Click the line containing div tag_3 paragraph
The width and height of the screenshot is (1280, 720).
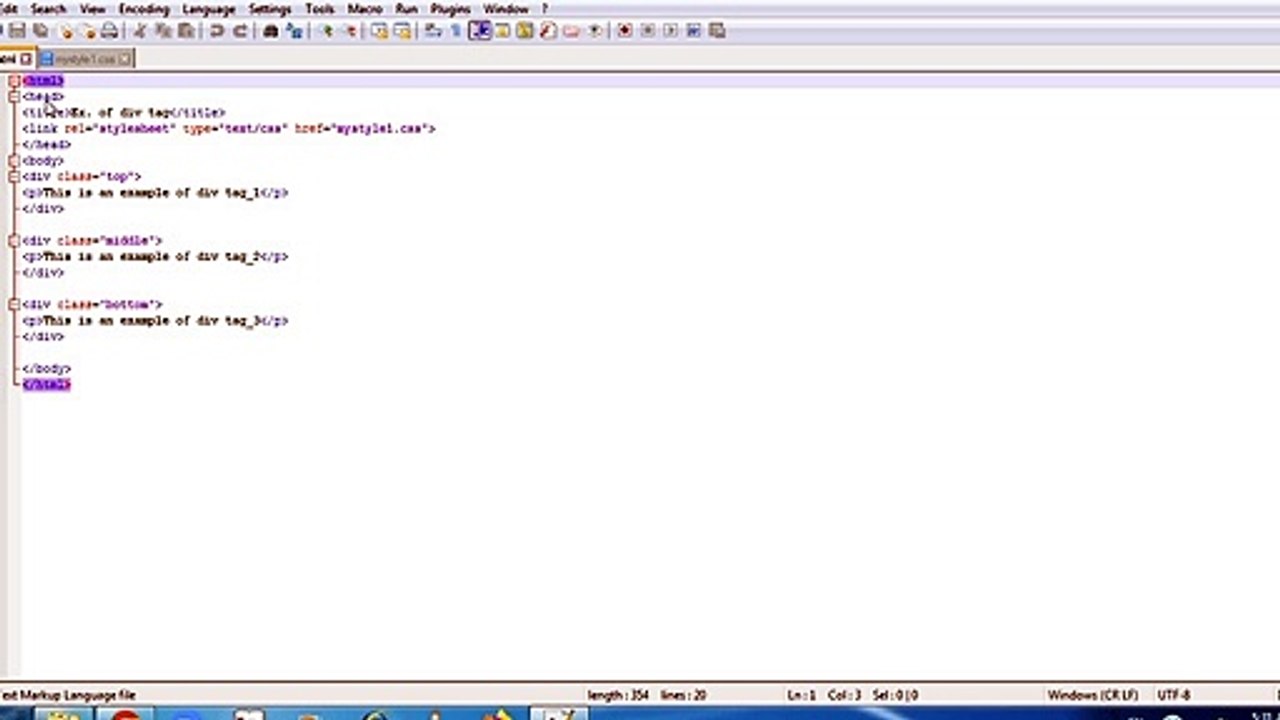tap(155, 321)
